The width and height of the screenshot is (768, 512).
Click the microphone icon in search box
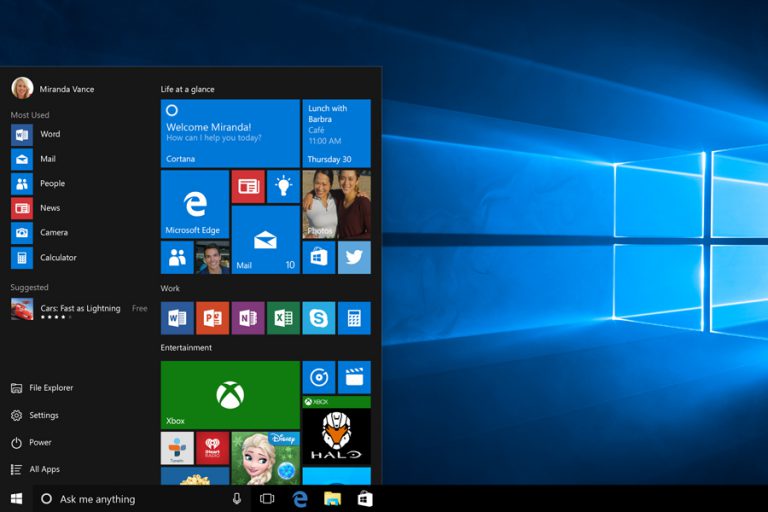pyautogui.click(x=237, y=498)
